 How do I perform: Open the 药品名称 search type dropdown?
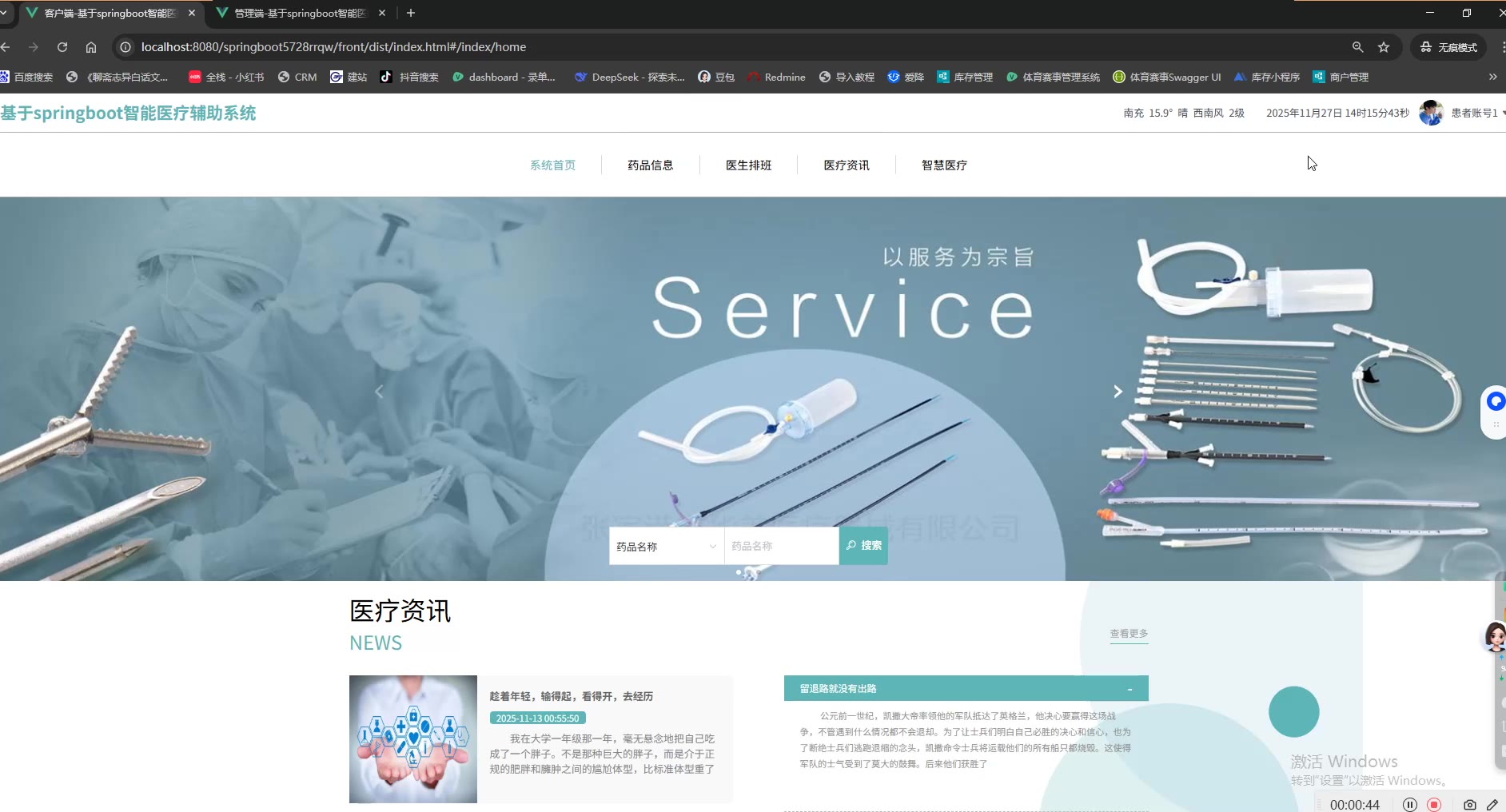pos(667,546)
